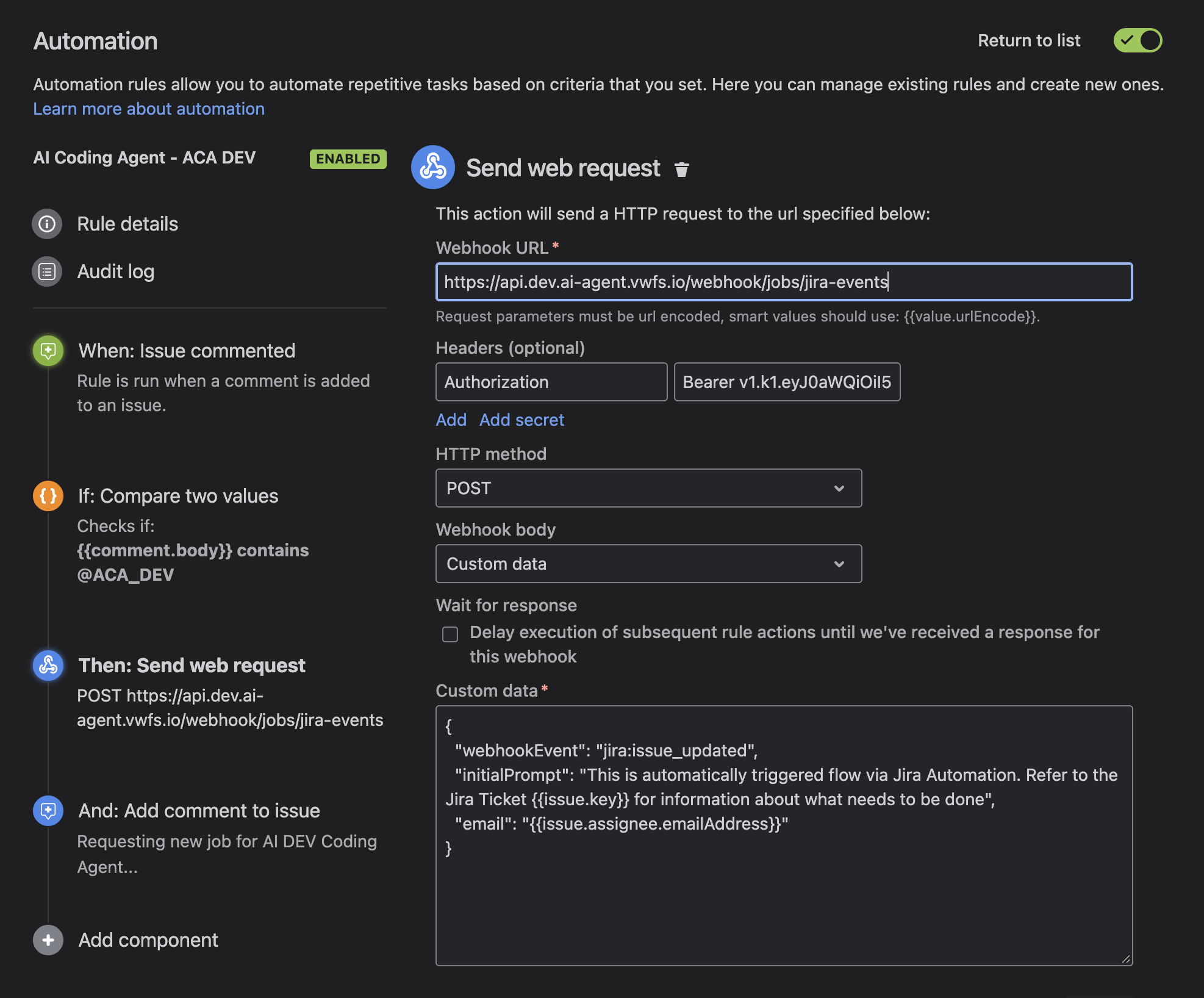Click the Automation page heading
The height and width of the screenshot is (998, 1204).
click(95, 41)
